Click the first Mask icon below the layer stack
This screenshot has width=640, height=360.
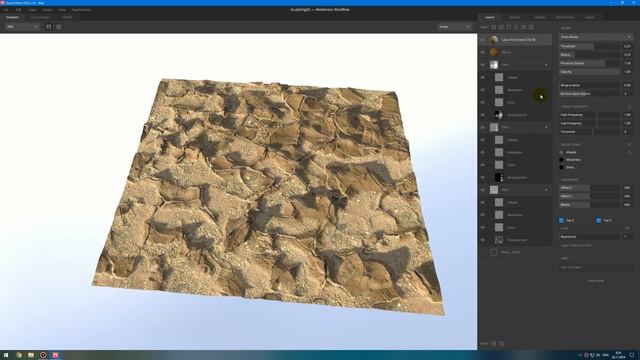pos(494,344)
